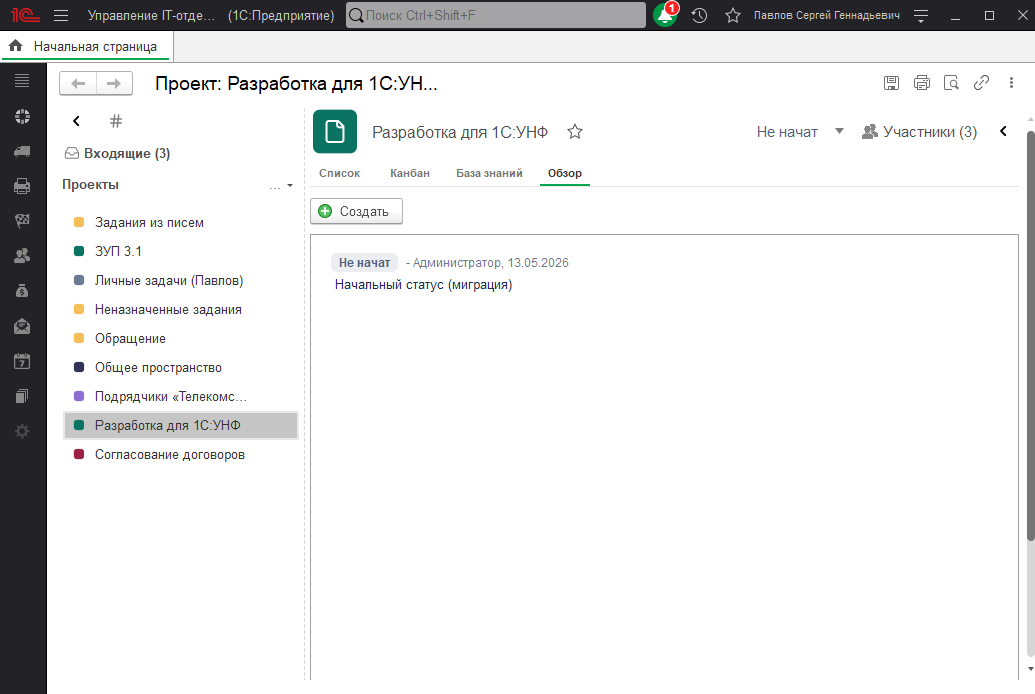
Task: Click the vertical scrollbar on the right
Action: 1030,337
